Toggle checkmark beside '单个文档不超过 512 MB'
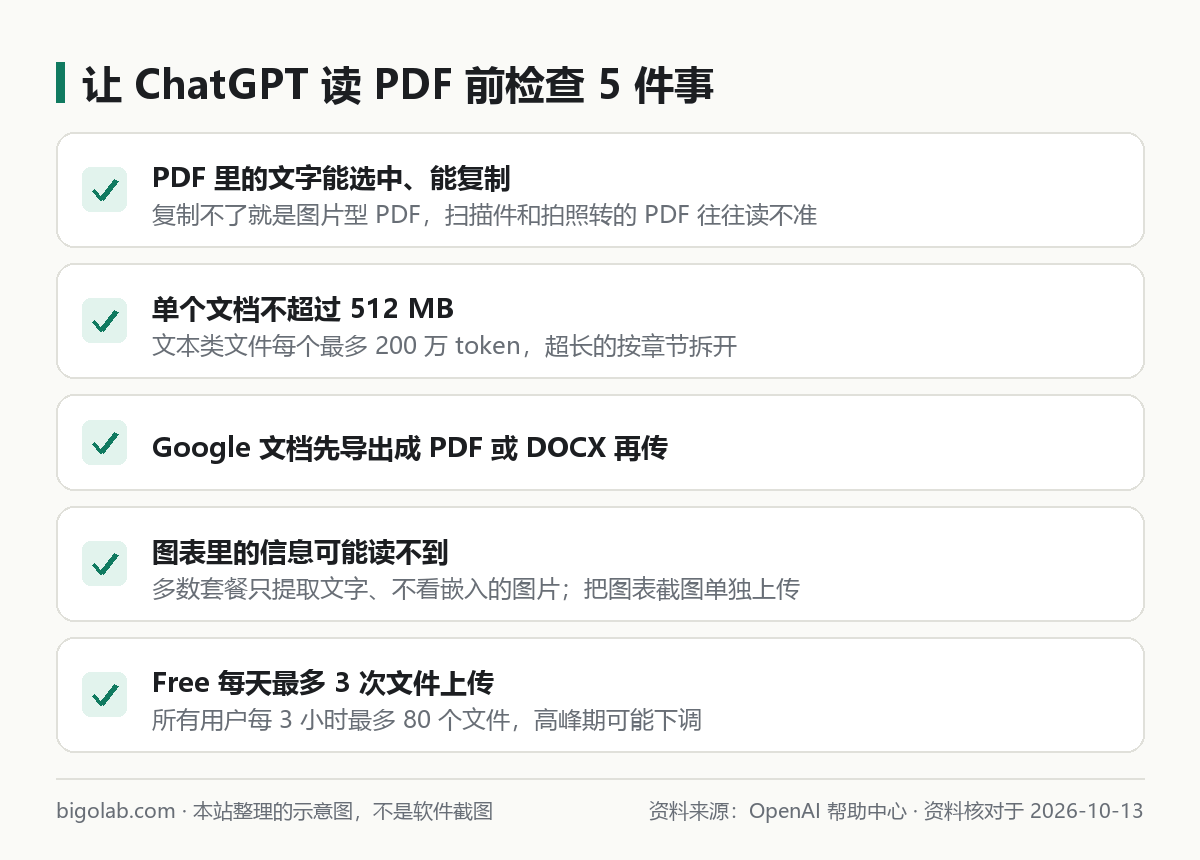1200x860 pixels. point(104,321)
